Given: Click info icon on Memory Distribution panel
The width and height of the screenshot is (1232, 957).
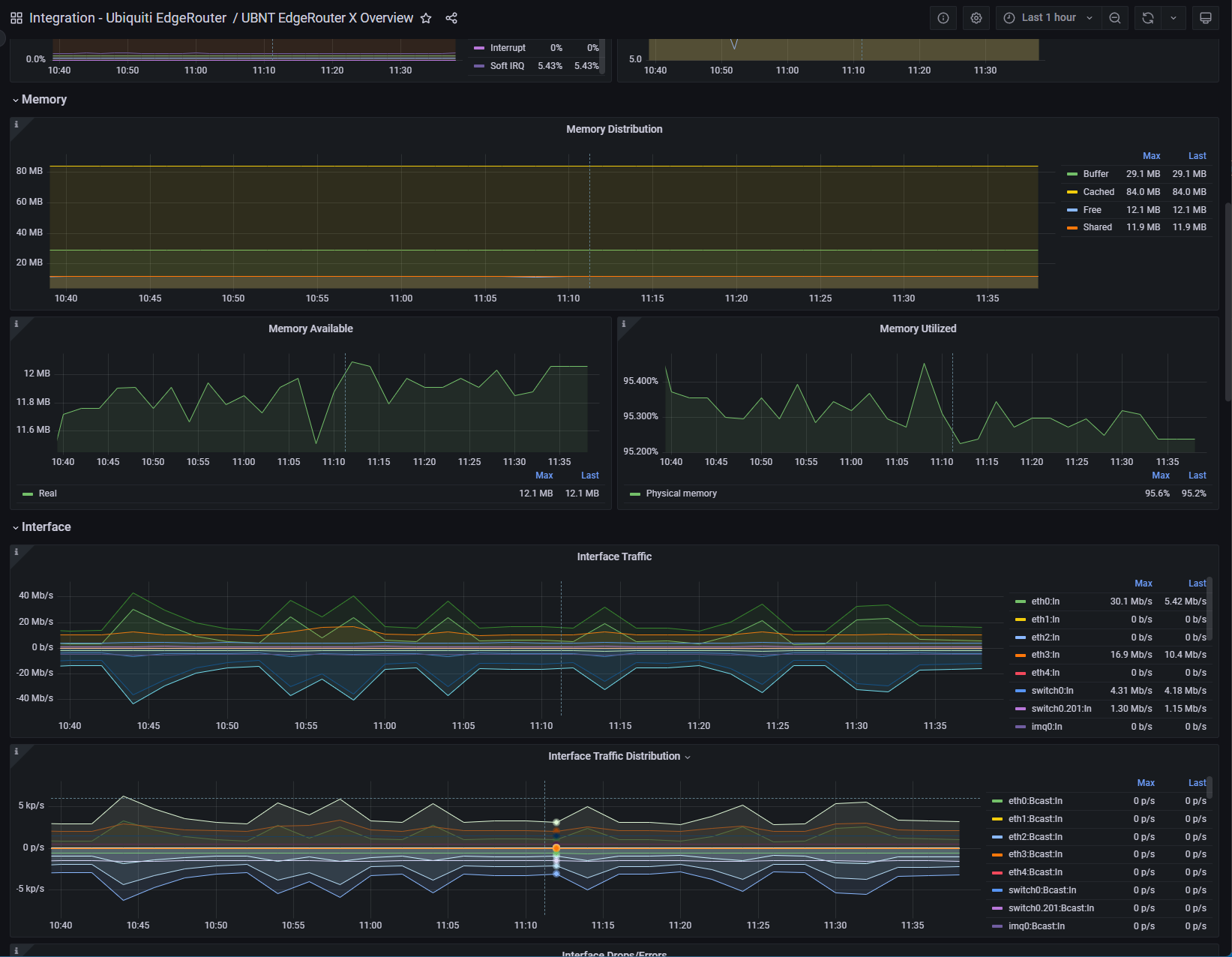Looking at the screenshot, I should [x=16, y=124].
